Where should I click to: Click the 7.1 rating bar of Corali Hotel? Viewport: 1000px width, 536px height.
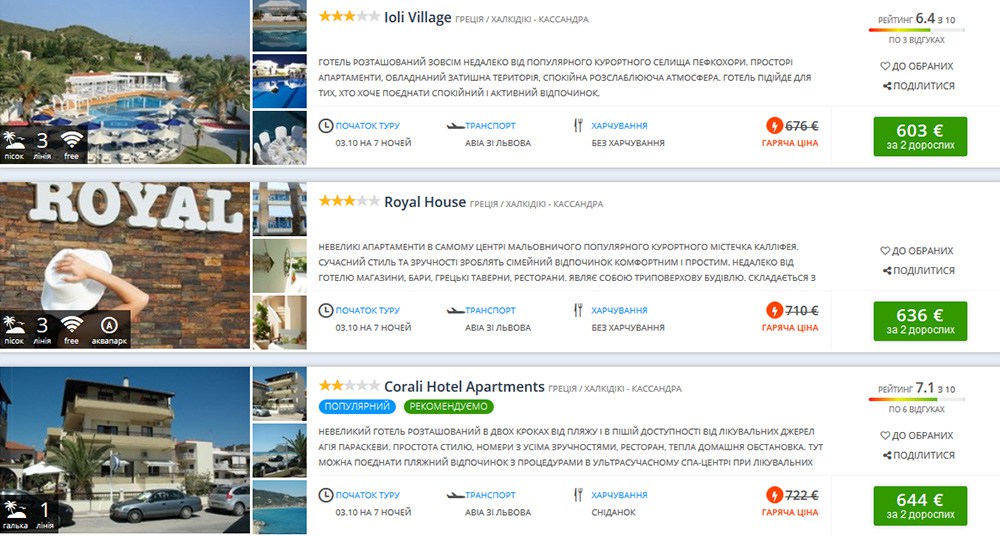pos(916,400)
